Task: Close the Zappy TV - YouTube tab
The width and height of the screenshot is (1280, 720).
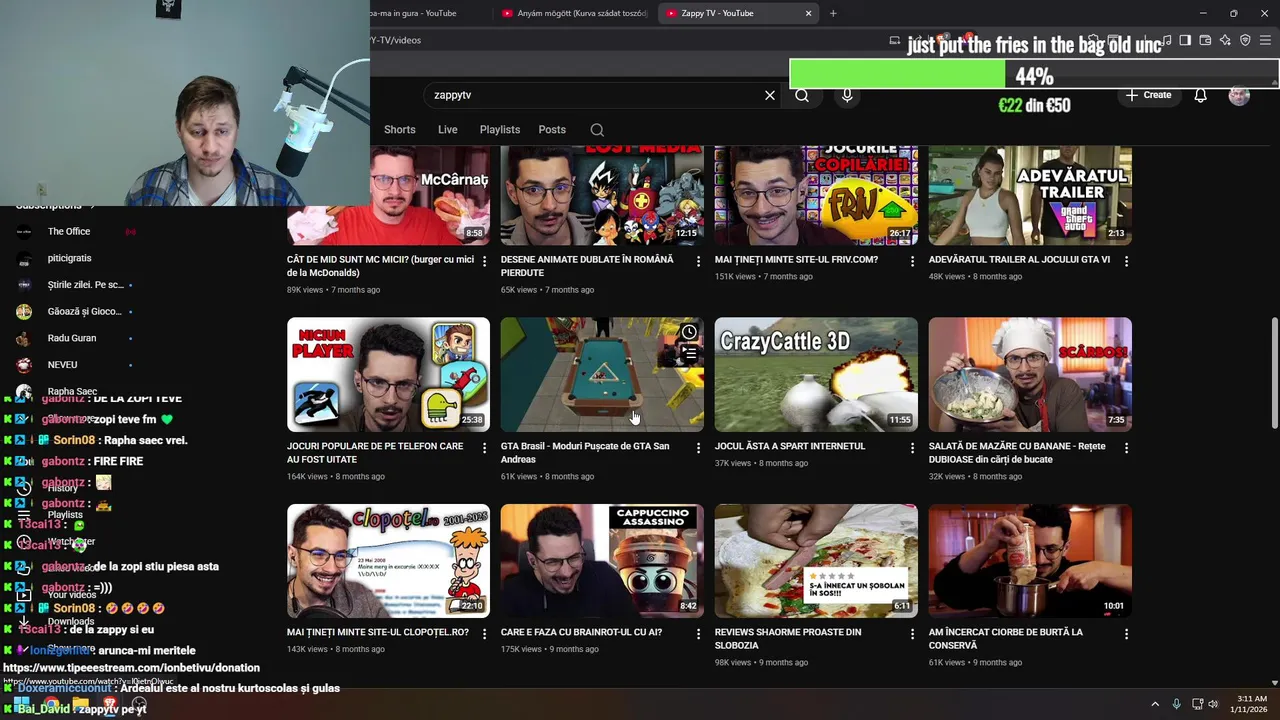Action: [808, 13]
